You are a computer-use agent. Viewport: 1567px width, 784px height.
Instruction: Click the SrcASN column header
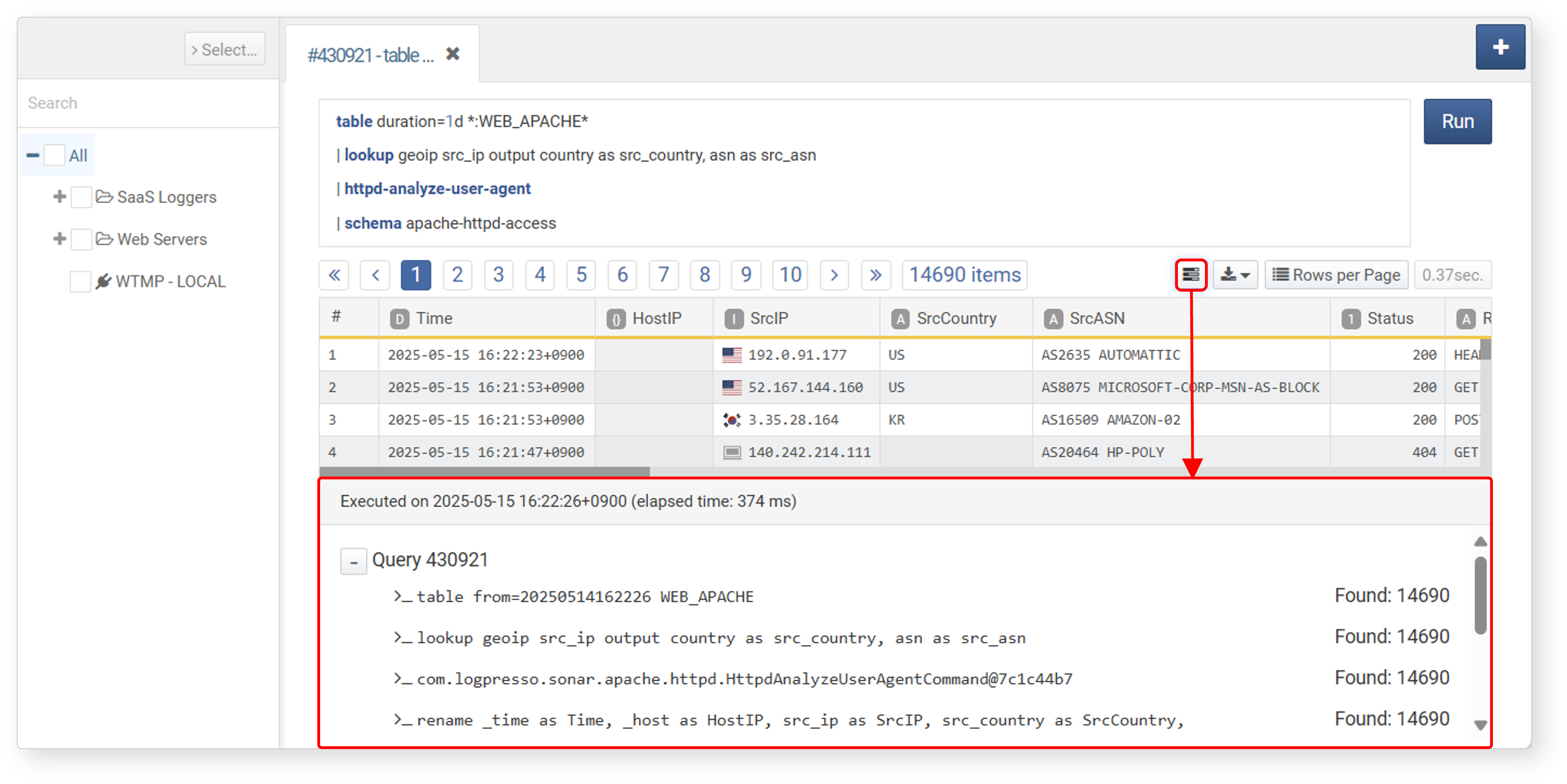(x=1181, y=318)
